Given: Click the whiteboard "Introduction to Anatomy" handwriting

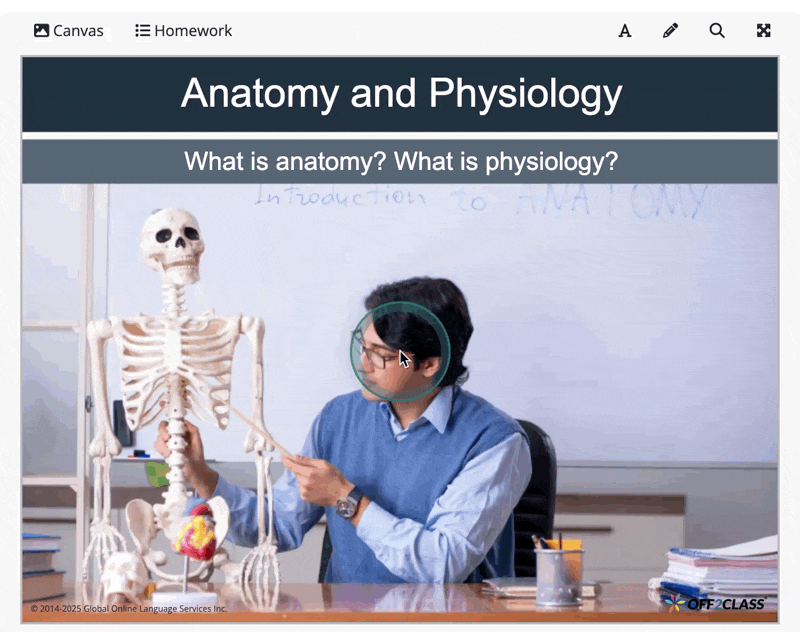Looking at the screenshot, I should coord(481,200).
